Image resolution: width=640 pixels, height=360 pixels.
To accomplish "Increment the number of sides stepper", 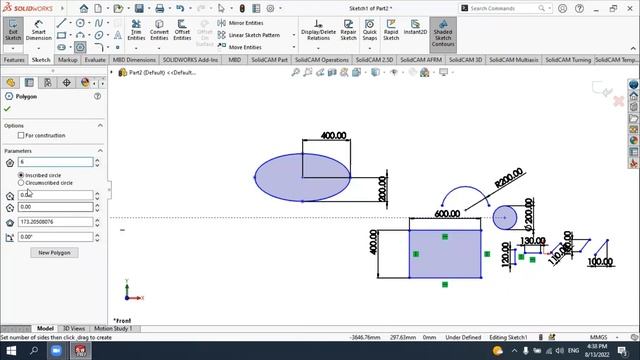I will [97, 160].
